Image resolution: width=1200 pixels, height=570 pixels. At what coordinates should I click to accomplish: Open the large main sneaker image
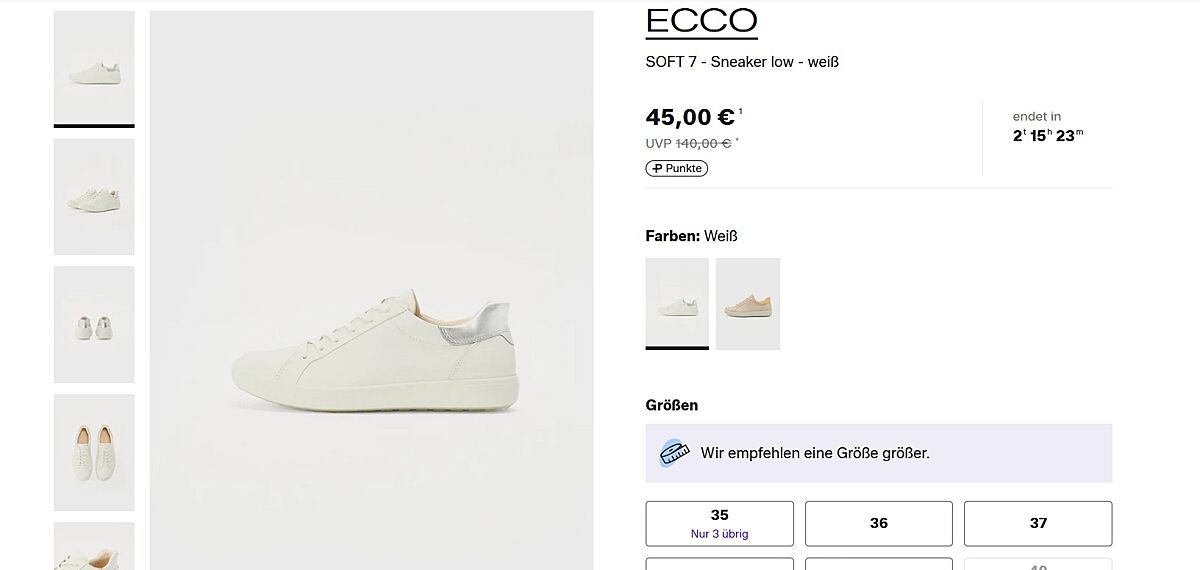pos(371,290)
